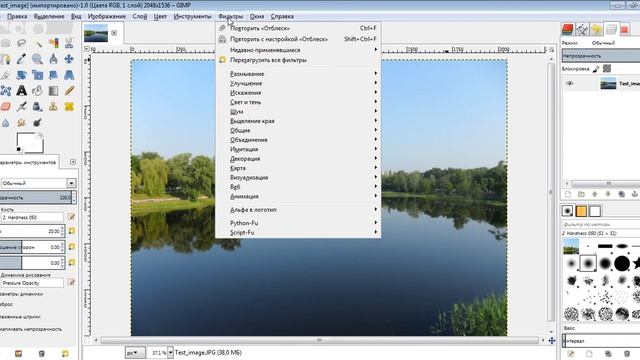
Task: Select the Measure compass tool
Action: pyautogui.click(x=53, y=59)
